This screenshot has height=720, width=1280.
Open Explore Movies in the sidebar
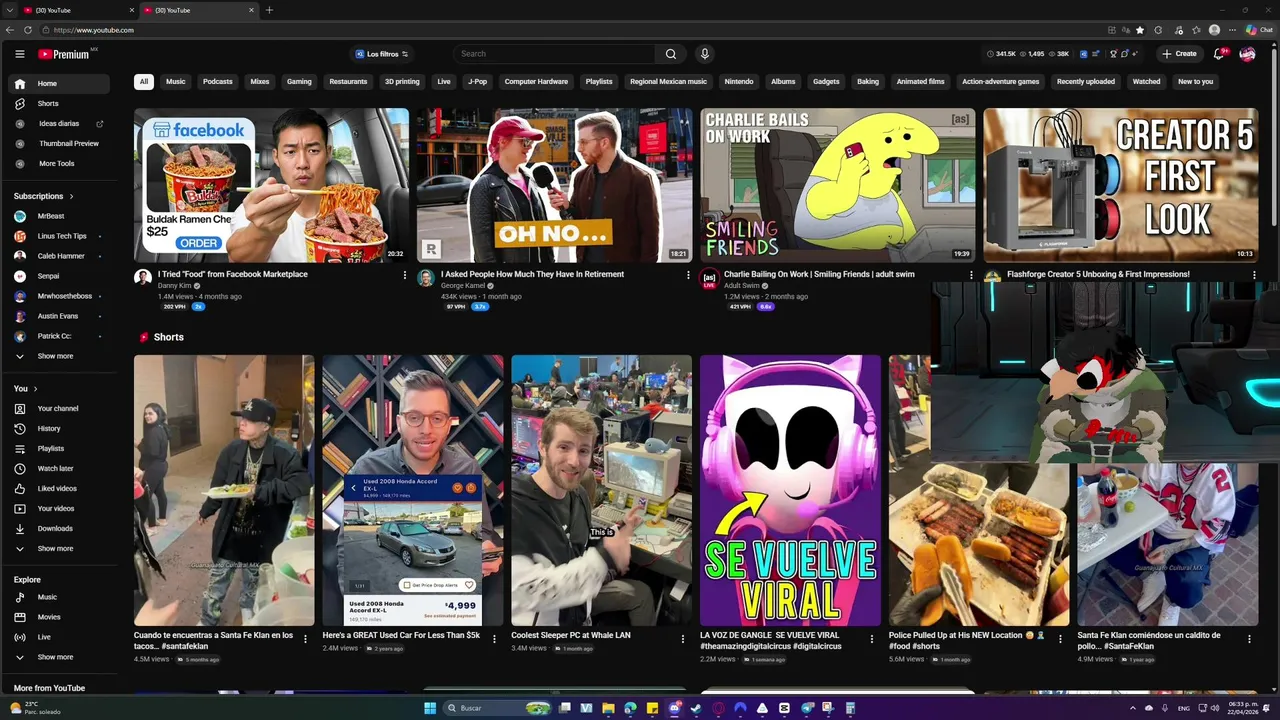[x=60, y=617]
